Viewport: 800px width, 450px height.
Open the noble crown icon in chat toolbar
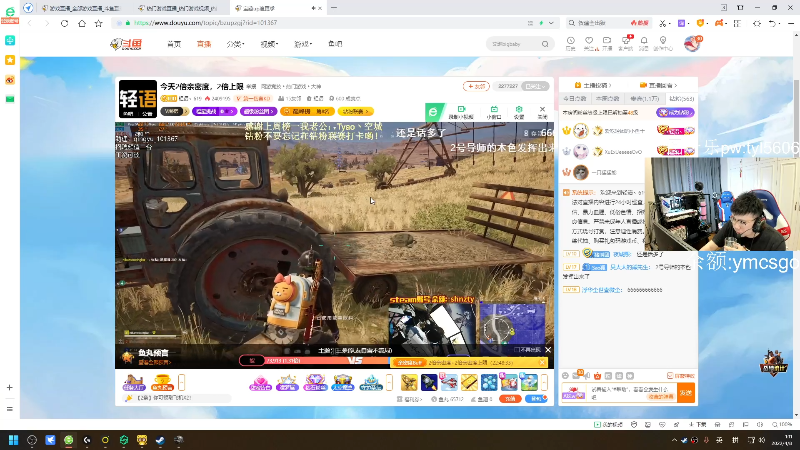coord(597,376)
